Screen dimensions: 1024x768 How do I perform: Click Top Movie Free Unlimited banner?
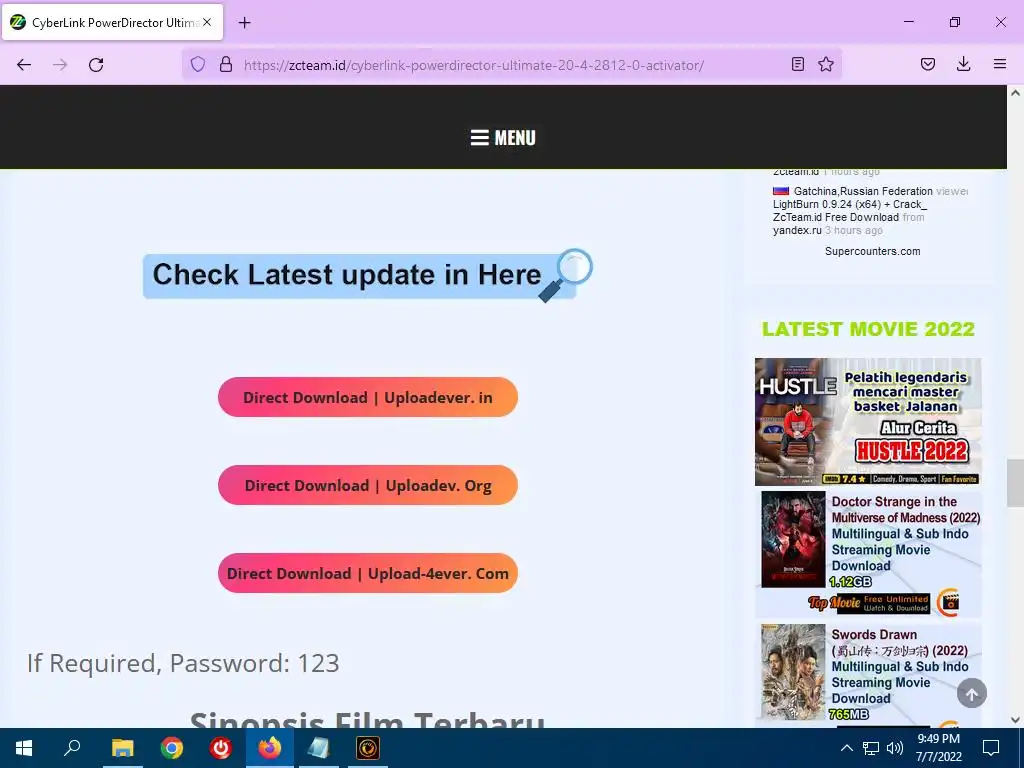(883, 603)
